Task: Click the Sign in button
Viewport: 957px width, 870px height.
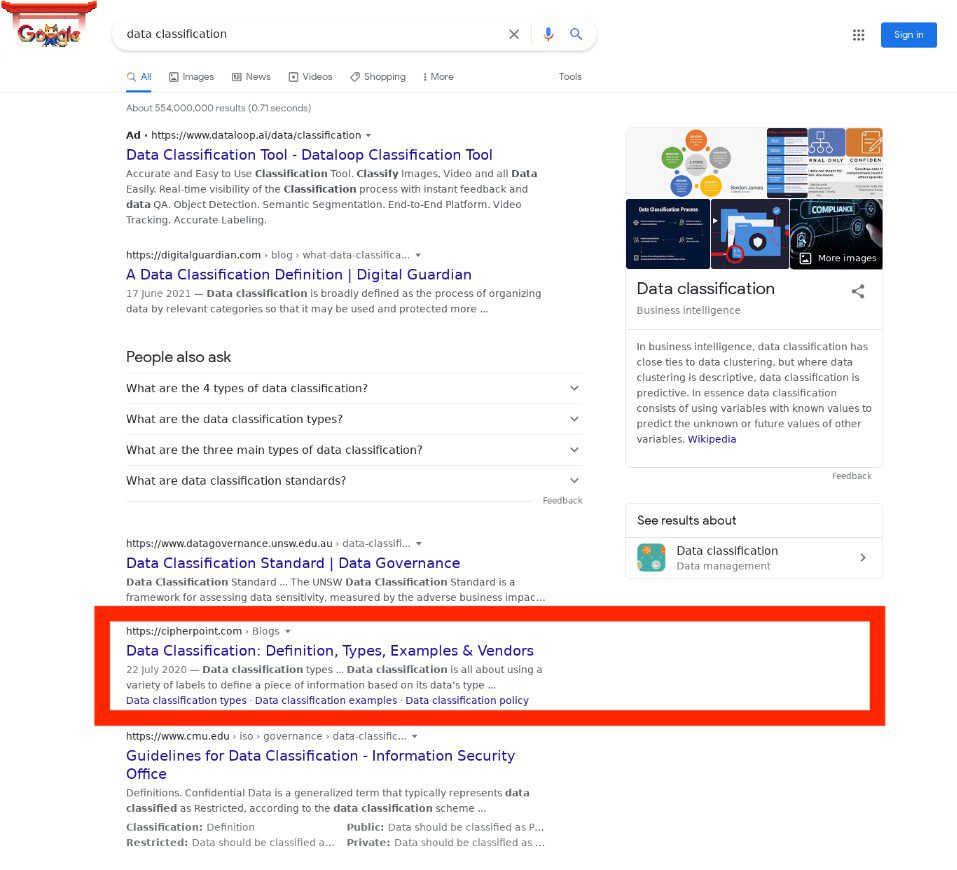Action: click(908, 35)
